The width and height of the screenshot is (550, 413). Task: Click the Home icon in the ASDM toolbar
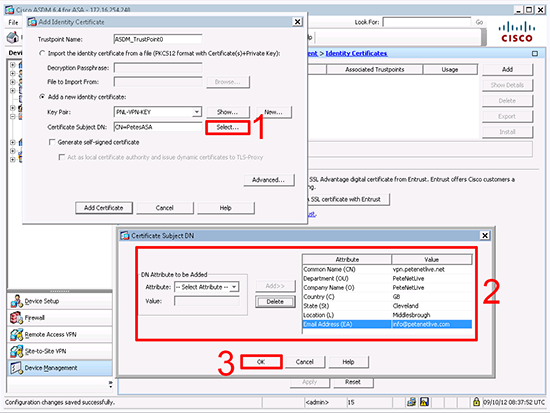tap(13, 37)
